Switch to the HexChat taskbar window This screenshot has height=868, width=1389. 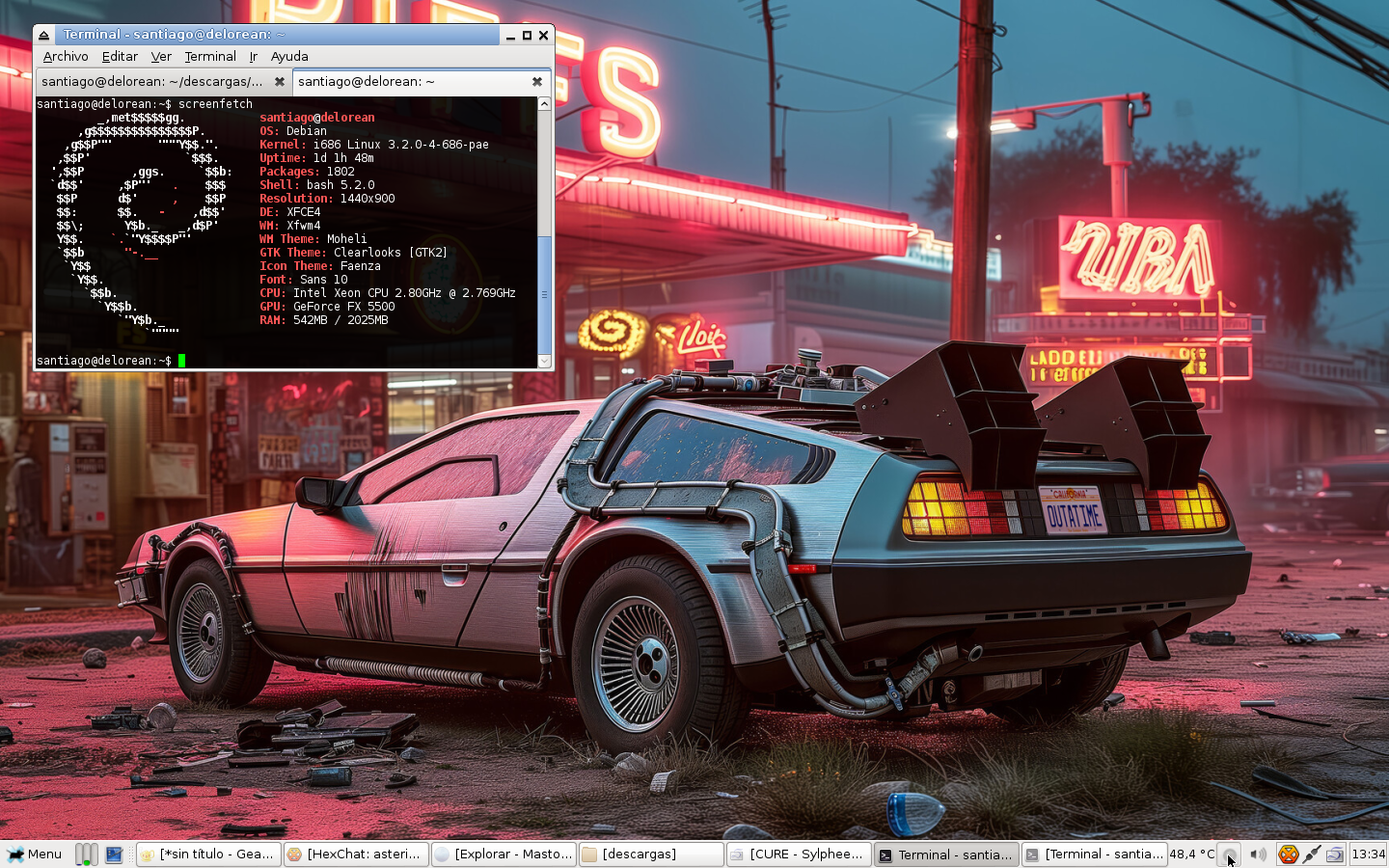click(x=356, y=854)
